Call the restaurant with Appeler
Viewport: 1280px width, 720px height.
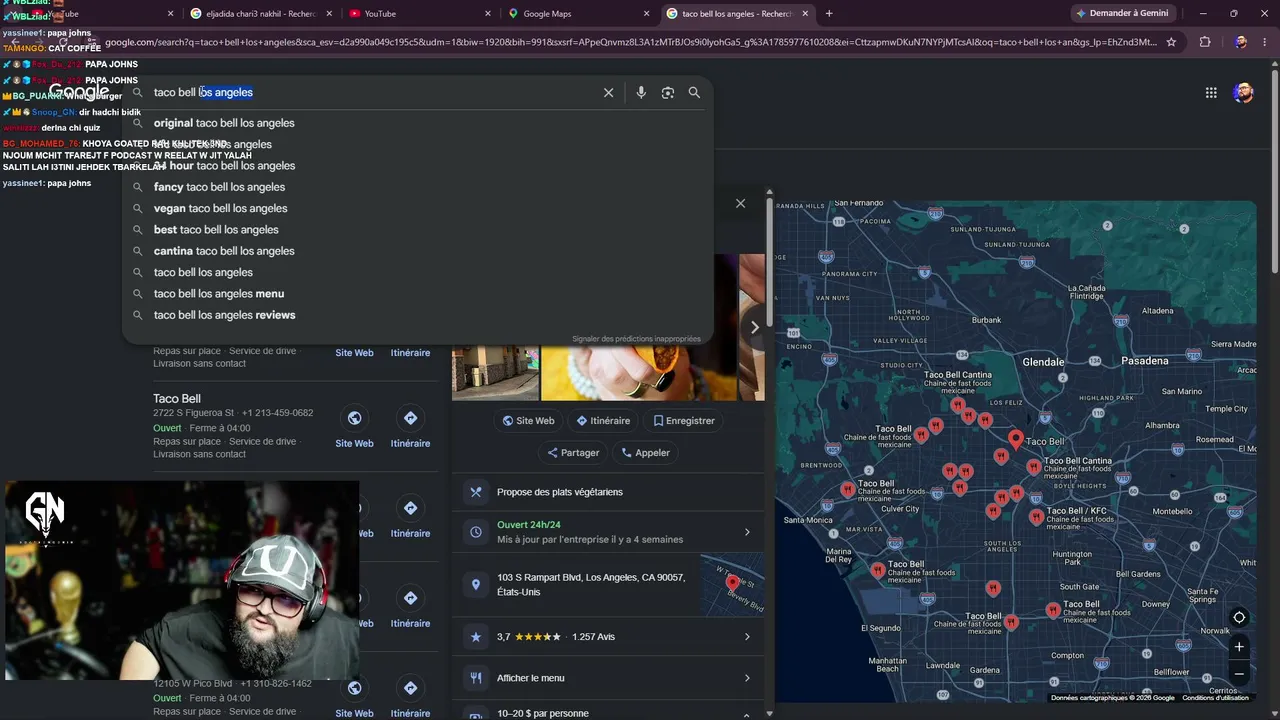(x=645, y=453)
